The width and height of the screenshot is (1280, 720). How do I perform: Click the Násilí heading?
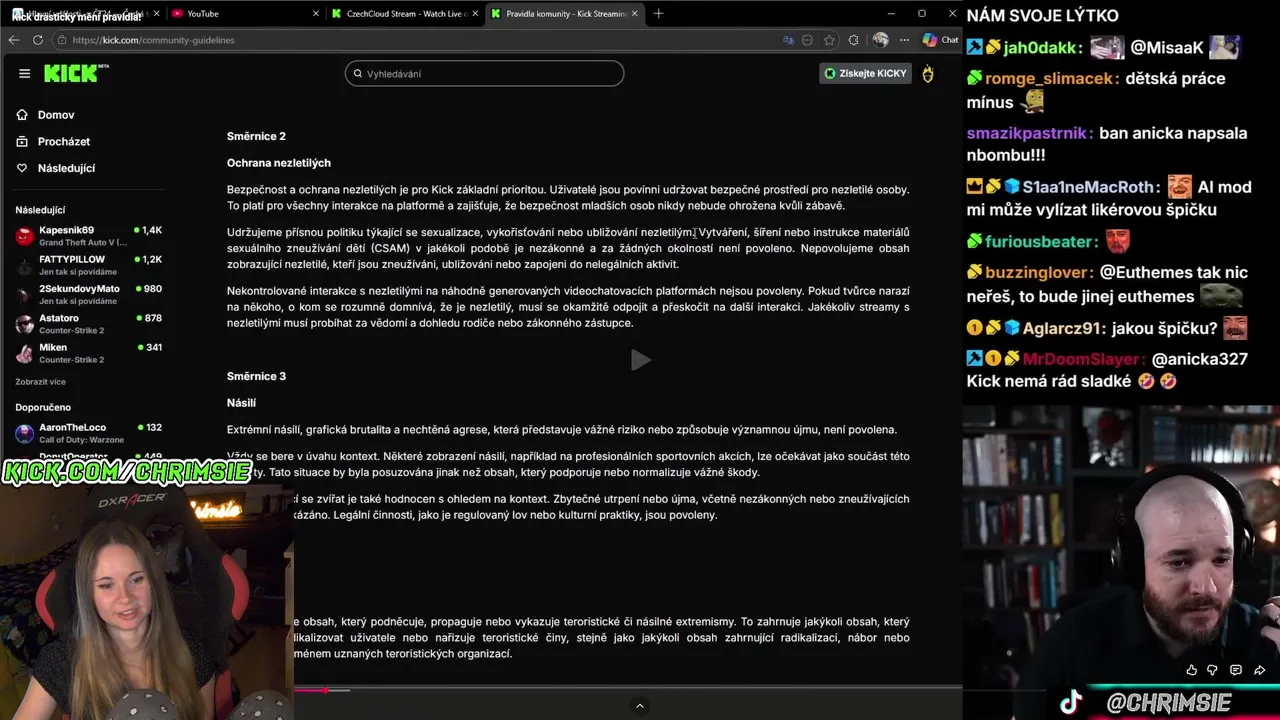(241, 403)
